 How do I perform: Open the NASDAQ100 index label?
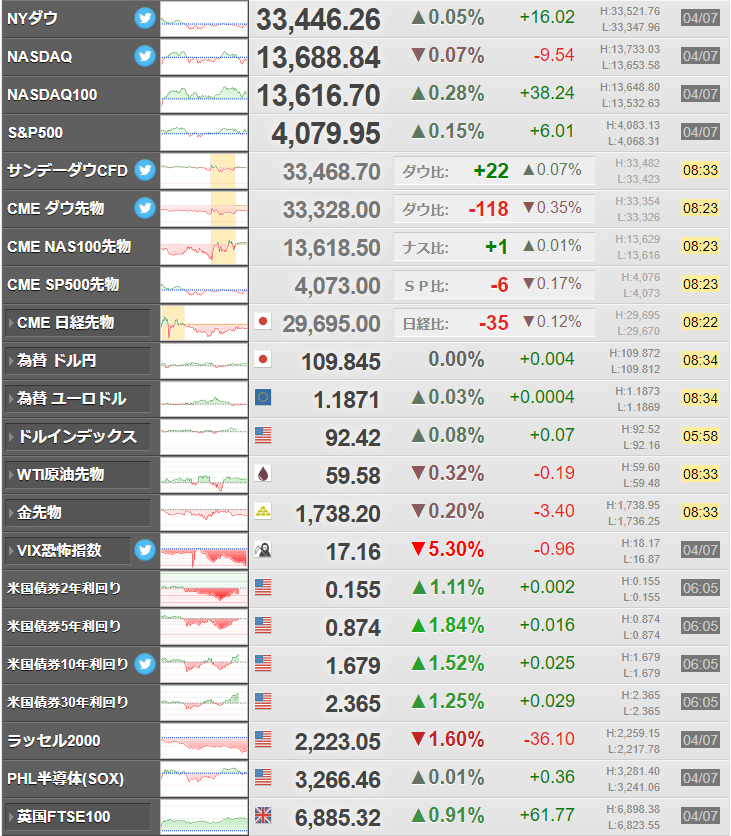click(x=52, y=95)
